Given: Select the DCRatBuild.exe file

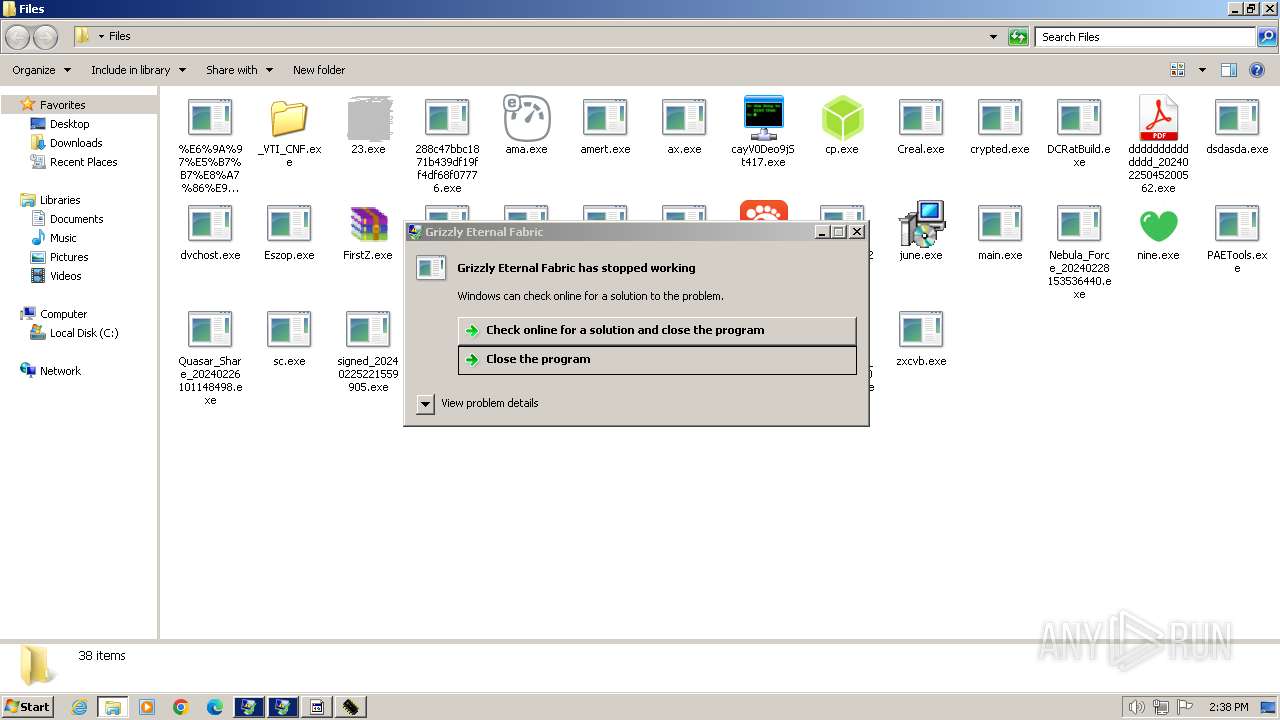Looking at the screenshot, I should coord(1079,119).
